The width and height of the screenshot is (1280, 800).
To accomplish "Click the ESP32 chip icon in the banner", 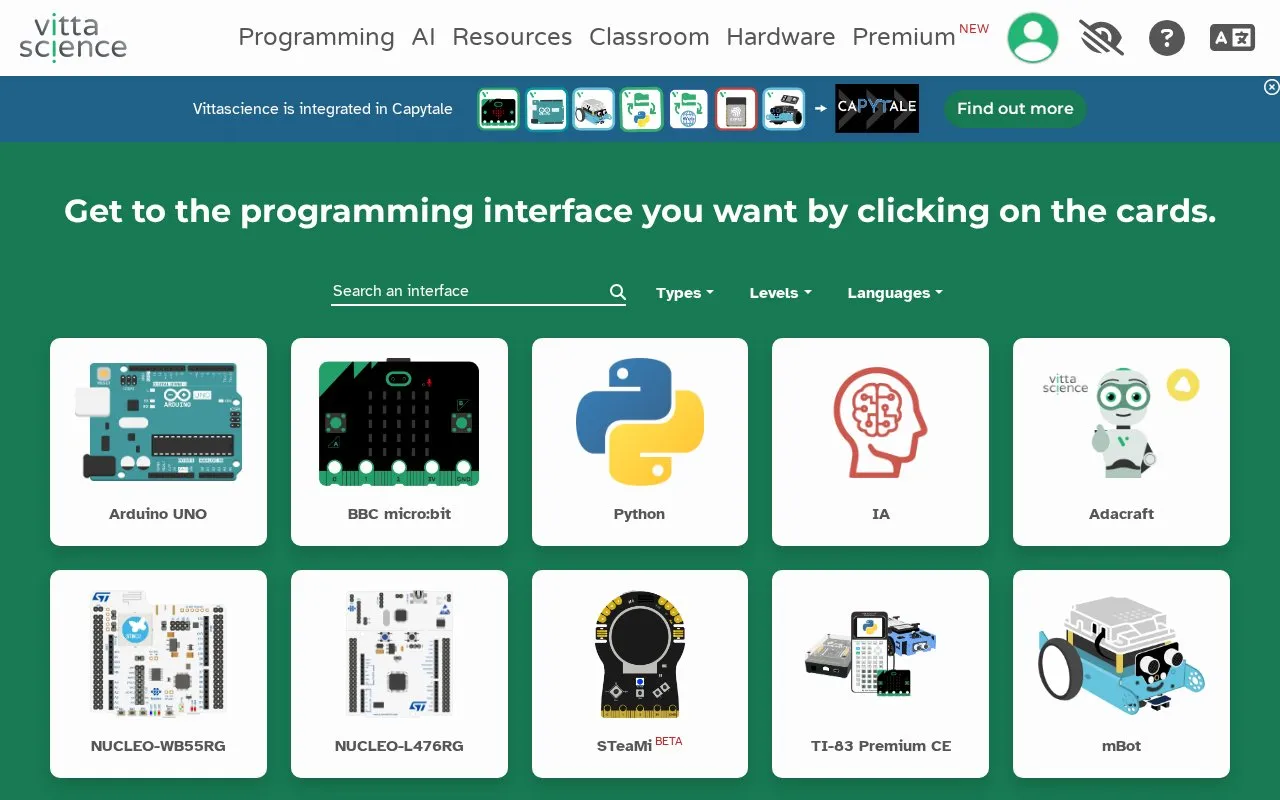I will [736, 109].
